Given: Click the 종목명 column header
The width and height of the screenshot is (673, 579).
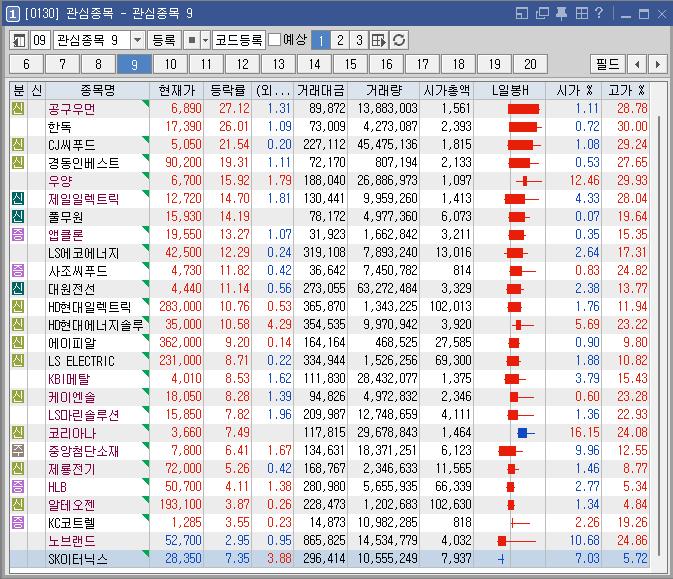Looking at the screenshot, I should pyautogui.click(x=97, y=90).
